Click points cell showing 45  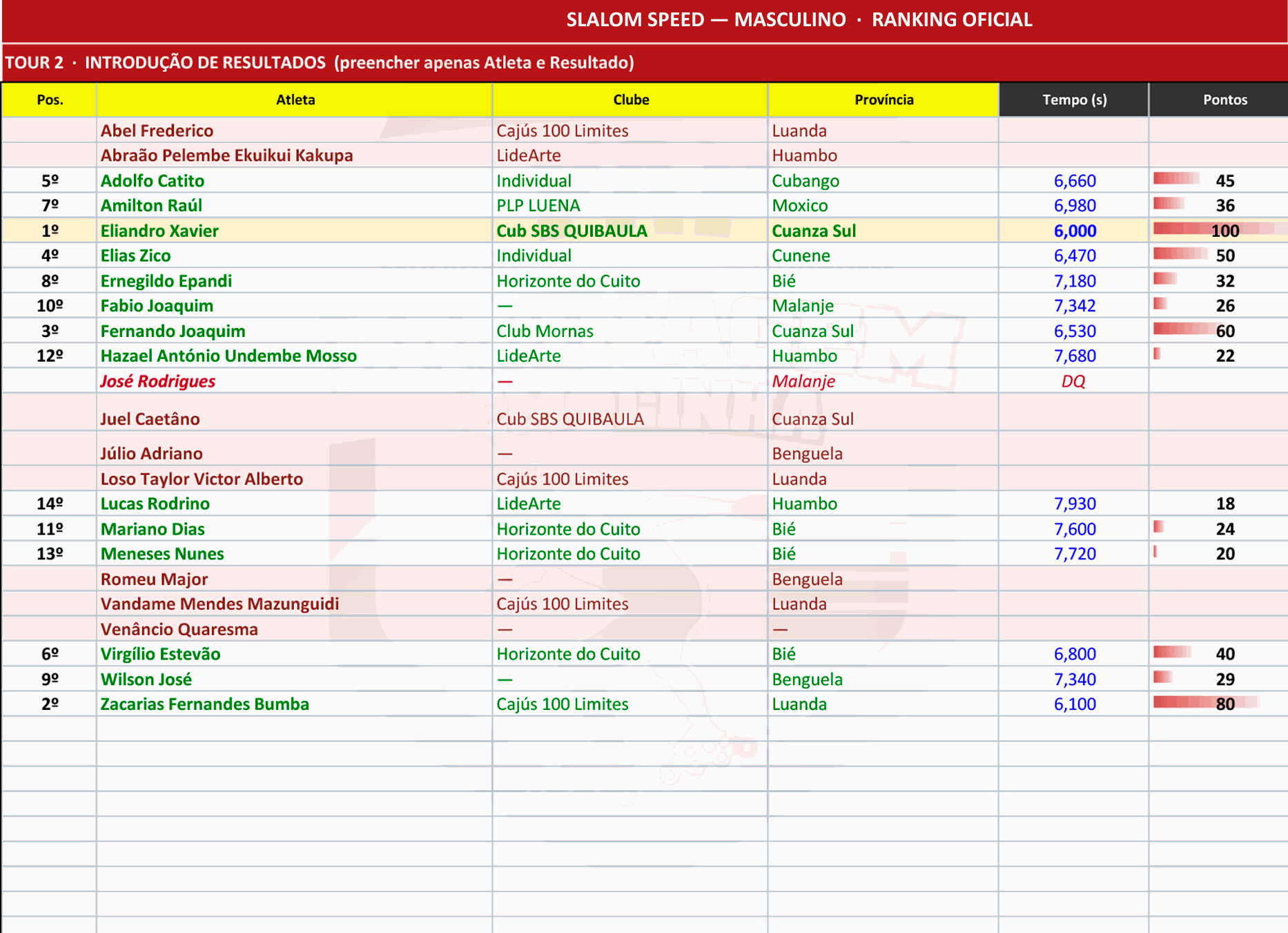[x=1219, y=180]
